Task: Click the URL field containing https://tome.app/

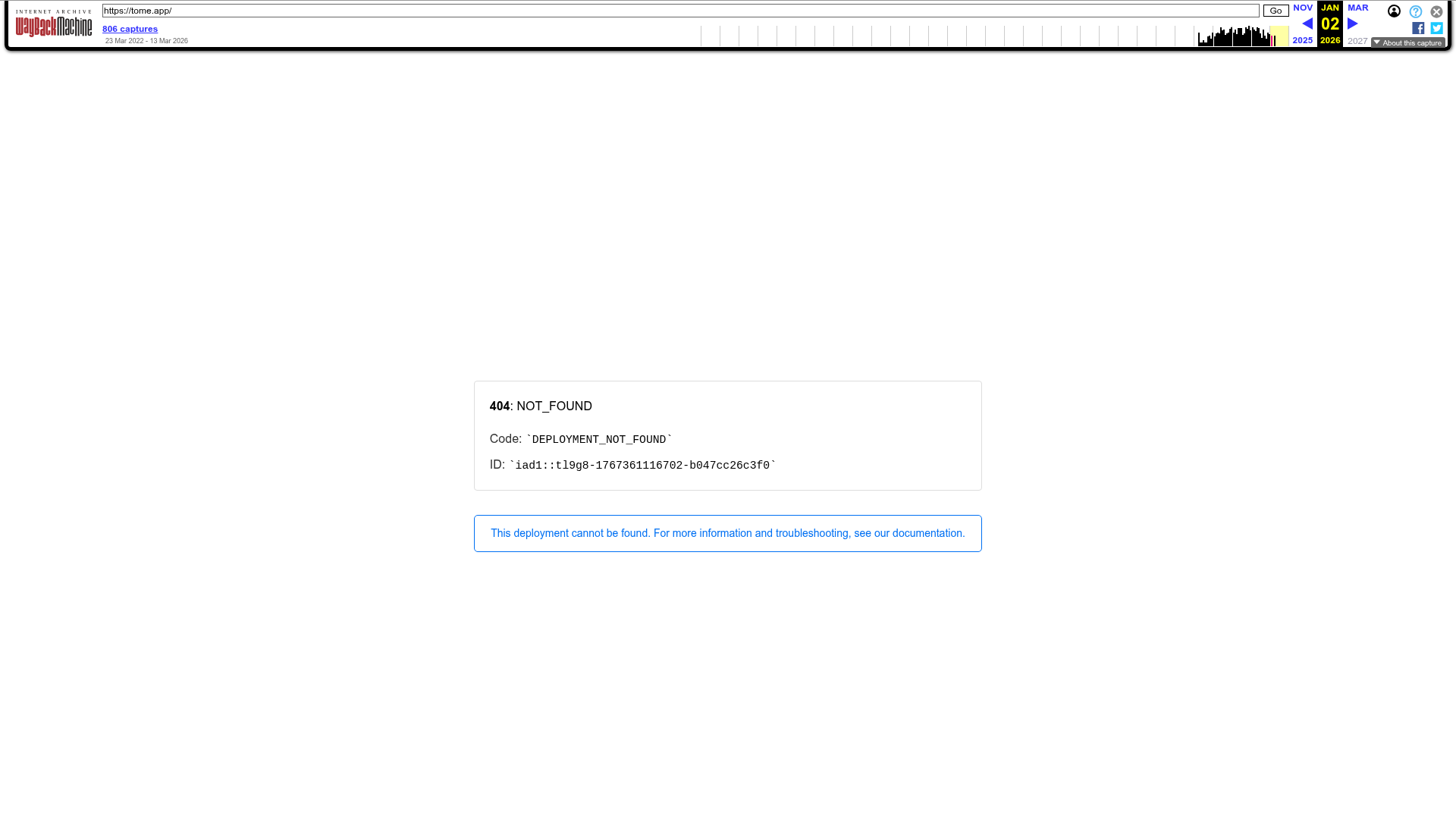Action: [x=680, y=11]
